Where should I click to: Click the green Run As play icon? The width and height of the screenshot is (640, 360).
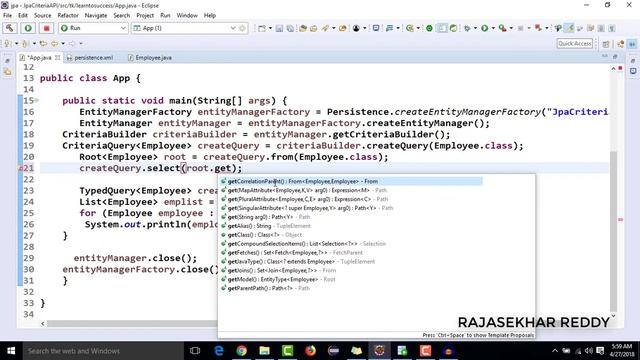(484, 28)
